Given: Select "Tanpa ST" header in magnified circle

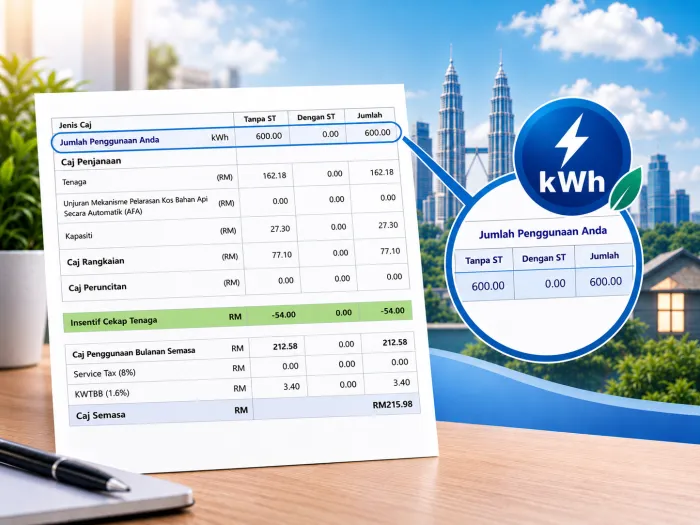Looking at the screenshot, I should point(483,260).
